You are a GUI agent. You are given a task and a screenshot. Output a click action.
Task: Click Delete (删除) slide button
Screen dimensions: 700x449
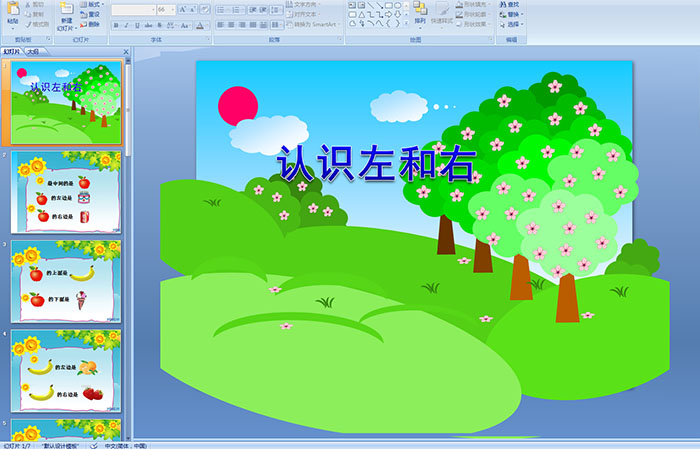coord(90,24)
